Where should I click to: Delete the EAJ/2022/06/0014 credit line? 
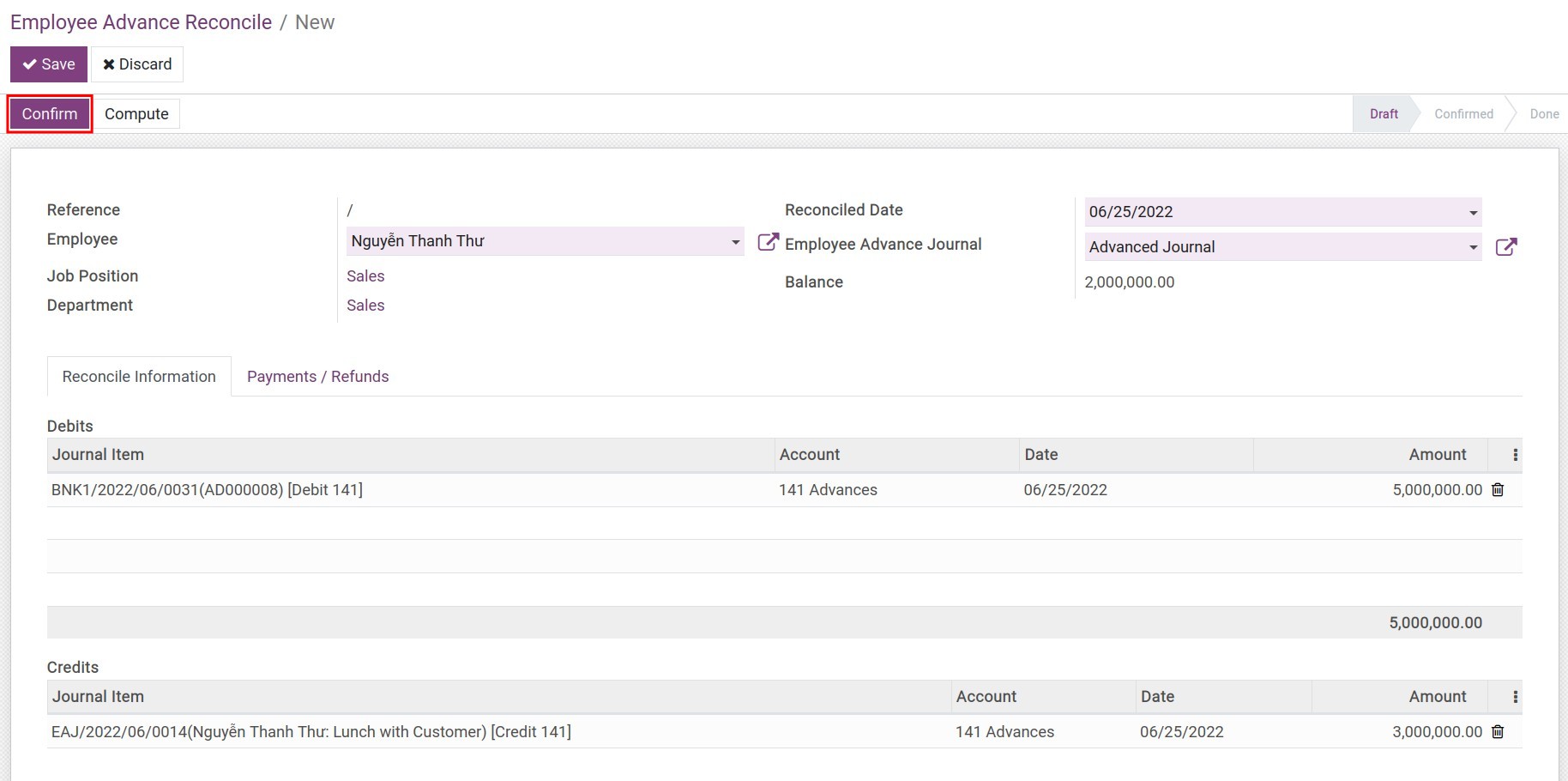[x=1498, y=732]
